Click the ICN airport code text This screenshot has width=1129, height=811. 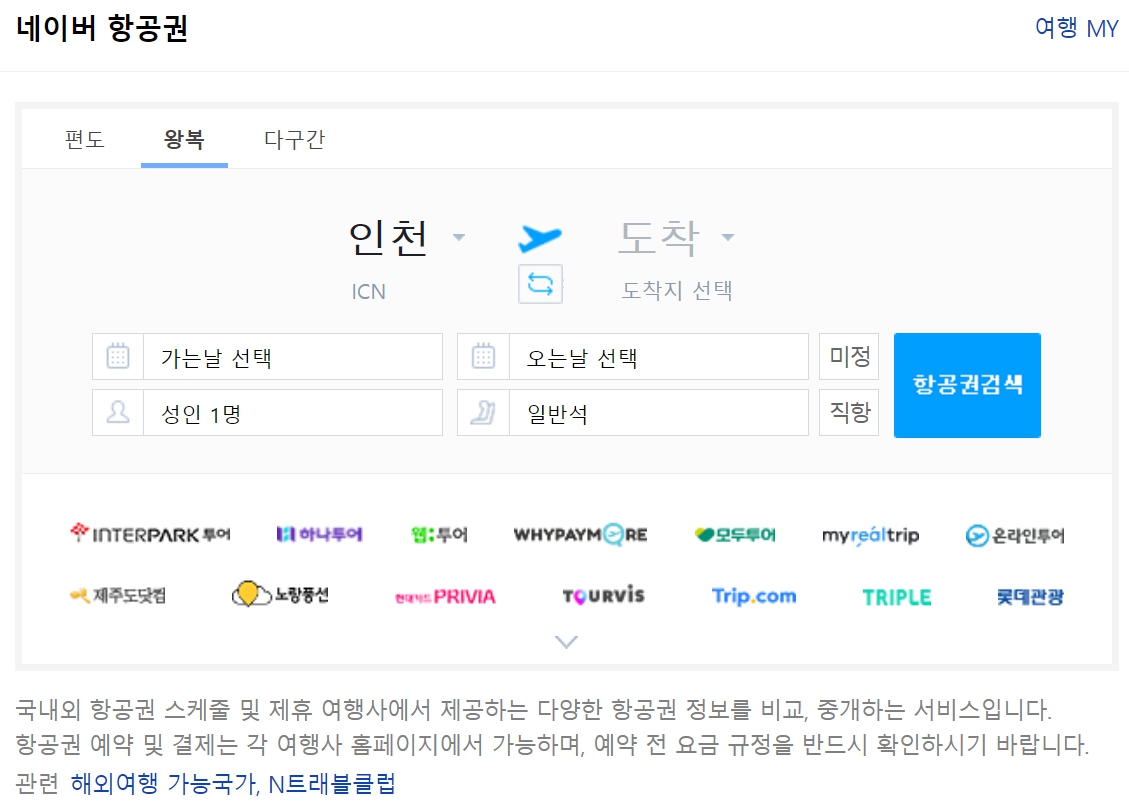click(369, 292)
